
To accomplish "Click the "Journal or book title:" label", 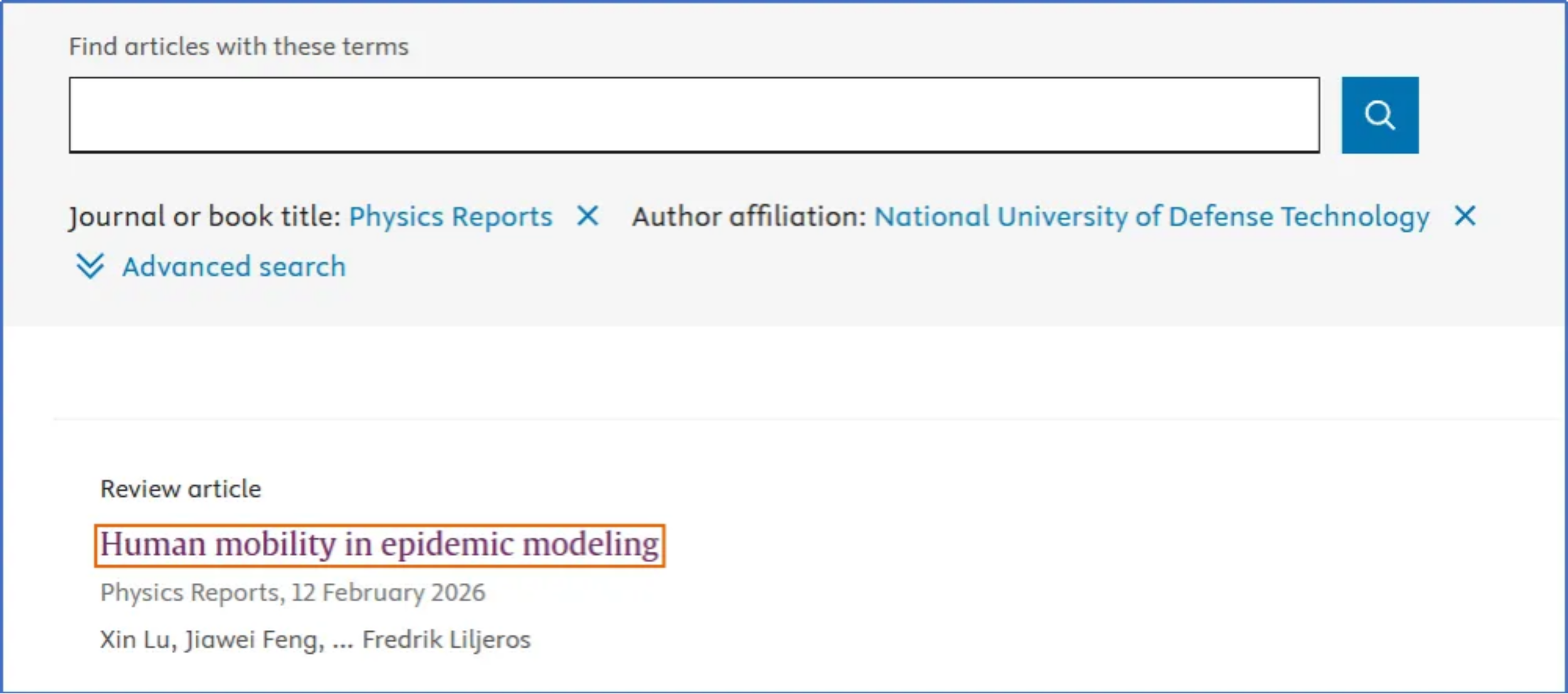I will (204, 216).
